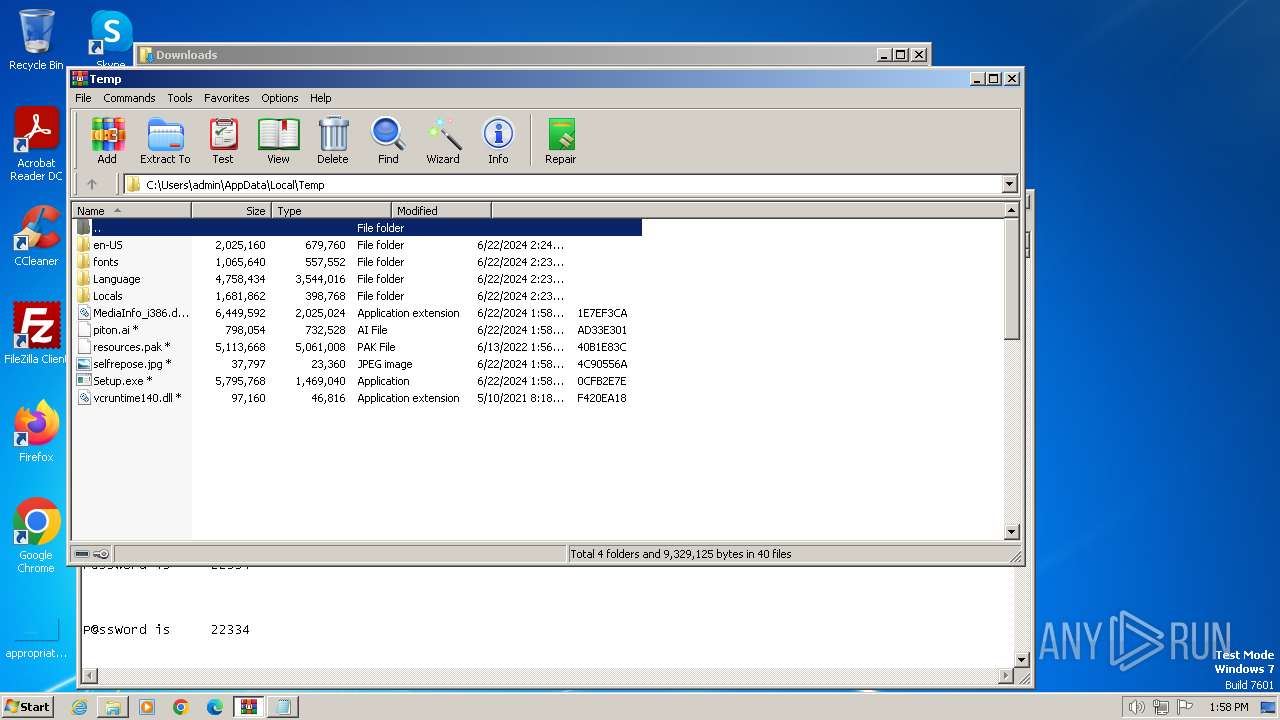Expand the address path dropdown
Screen dimensions: 1280x720
tap(1009, 184)
